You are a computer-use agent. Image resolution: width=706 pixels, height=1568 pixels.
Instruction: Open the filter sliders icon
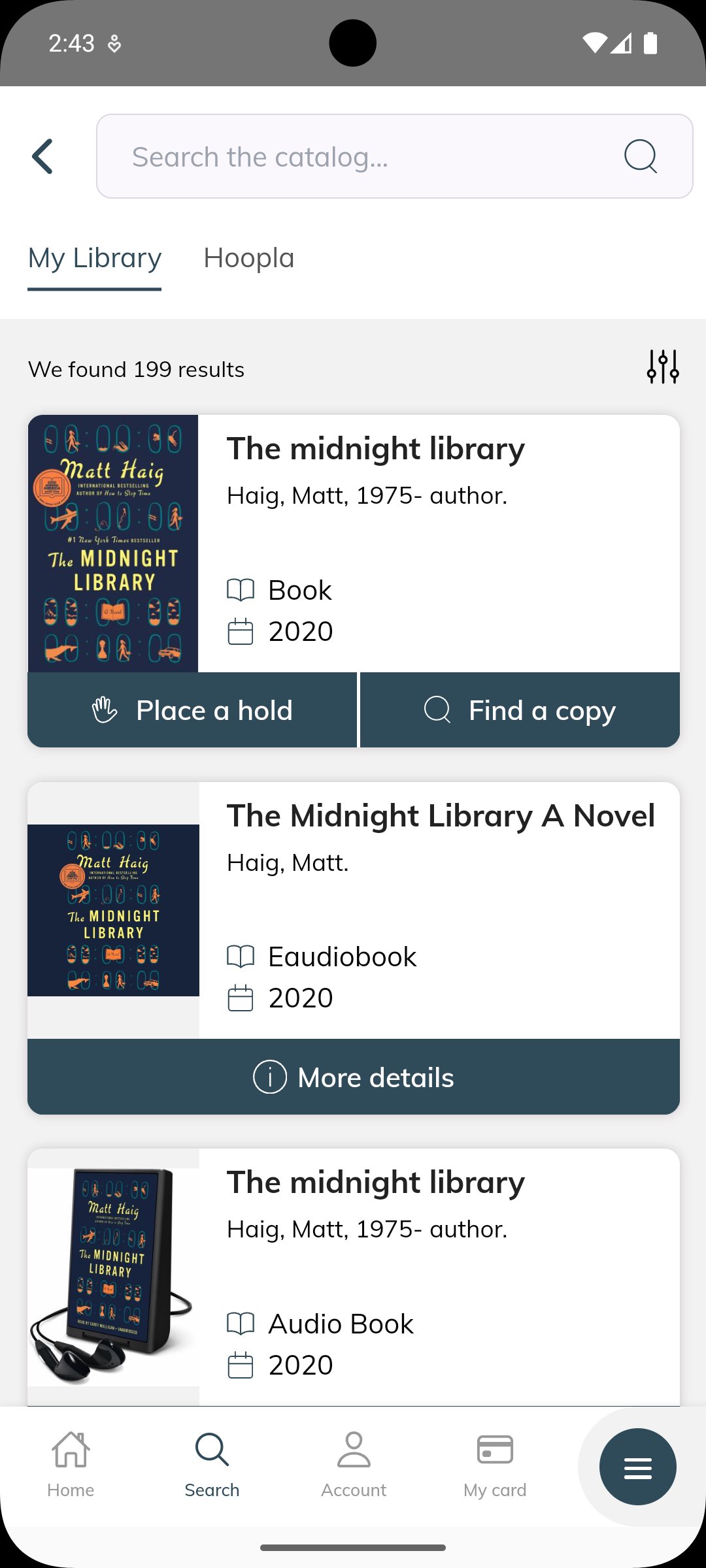click(x=663, y=367)
